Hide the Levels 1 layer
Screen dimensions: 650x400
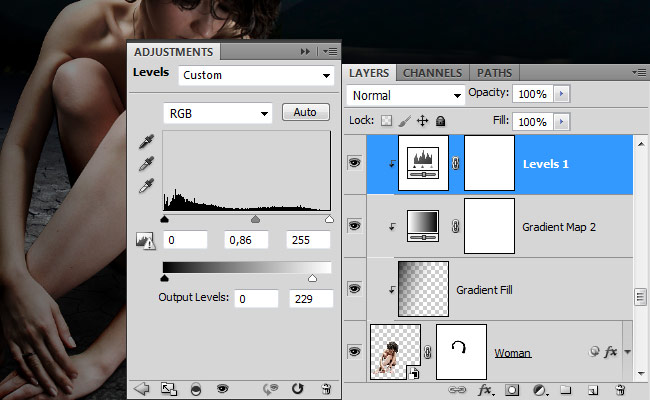coord(354,162)
